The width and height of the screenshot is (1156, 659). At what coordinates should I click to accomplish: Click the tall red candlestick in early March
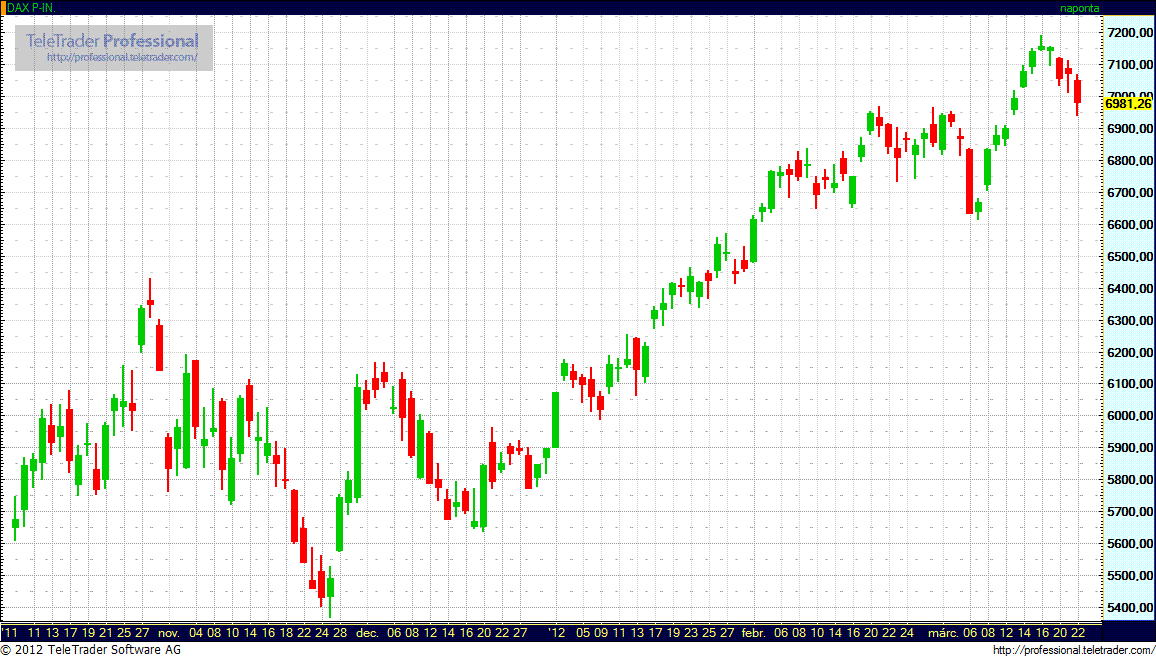tap(969, 181)
